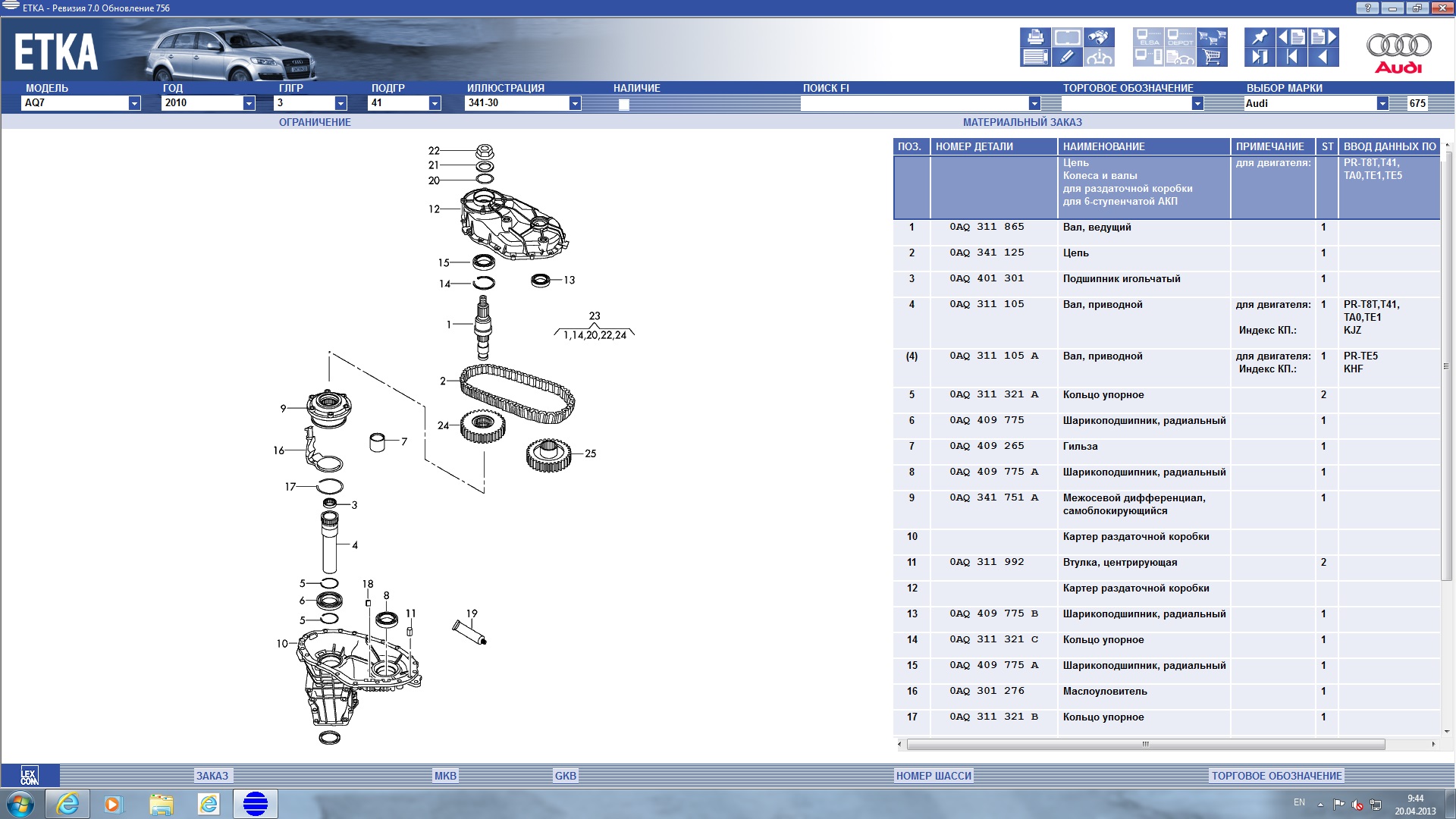The width and height of the screenshot is (1456, 819).
Task: Open the single shopping cart icon
Action: (x=1212, y=57)
